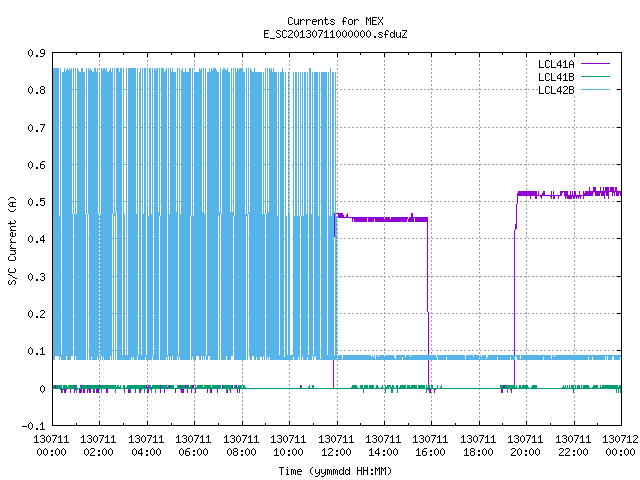
Task: Select the y-axis tick value '0.9'
Action: [x=36, y=53]
